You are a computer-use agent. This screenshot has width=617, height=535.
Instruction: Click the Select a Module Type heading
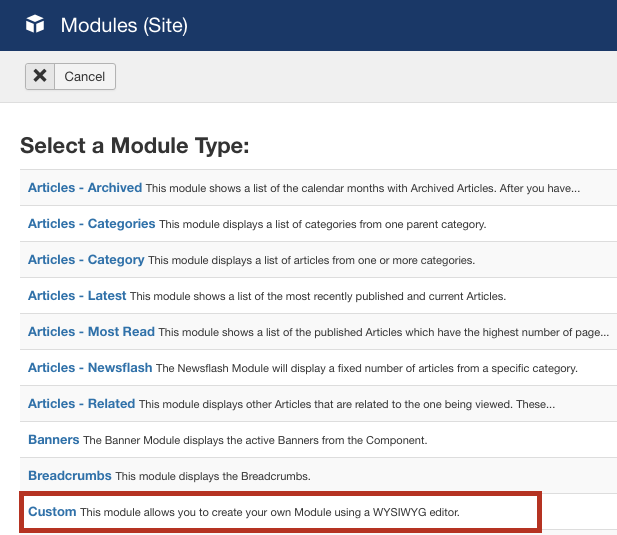[x=135, y=146]
